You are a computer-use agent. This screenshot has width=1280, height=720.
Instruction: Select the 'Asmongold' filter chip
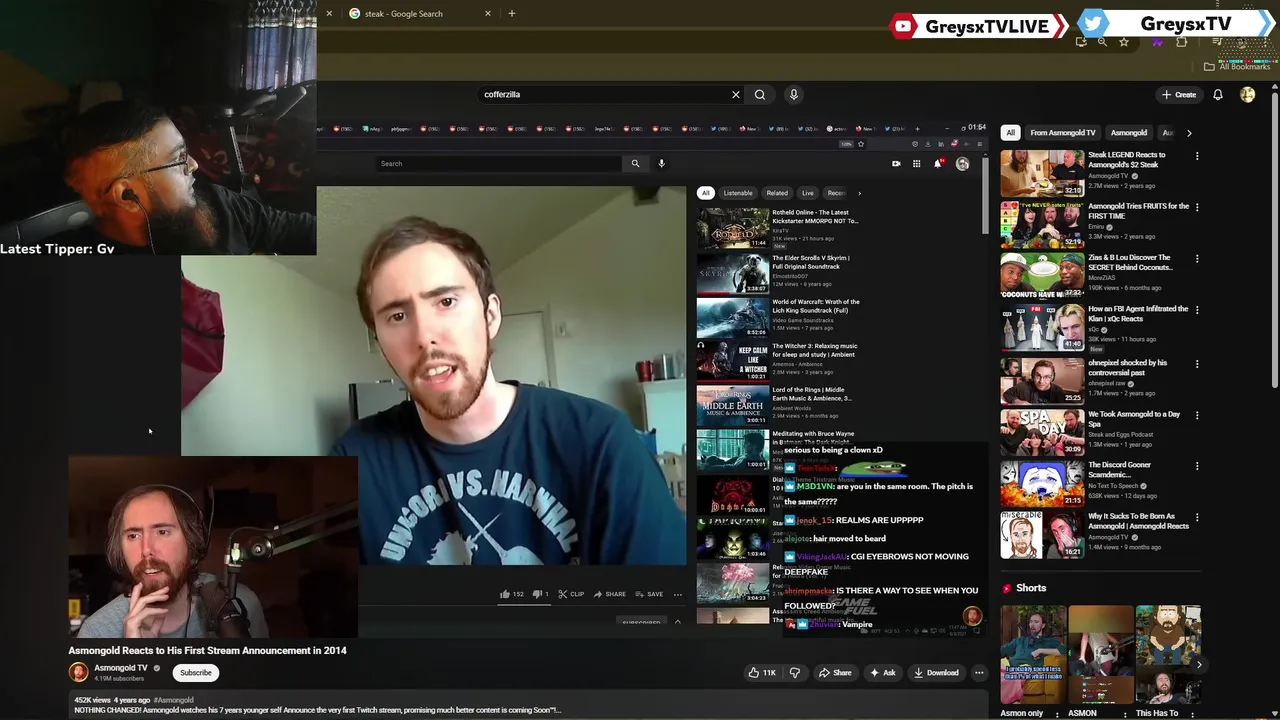pyautogui.click(x=1129, y=133)
